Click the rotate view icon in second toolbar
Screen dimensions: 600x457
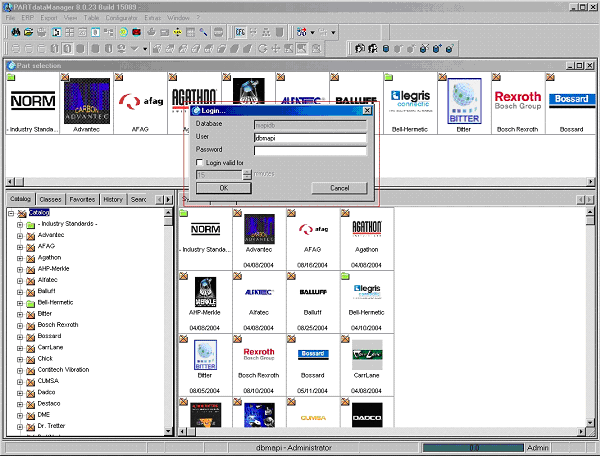(262, 49)
